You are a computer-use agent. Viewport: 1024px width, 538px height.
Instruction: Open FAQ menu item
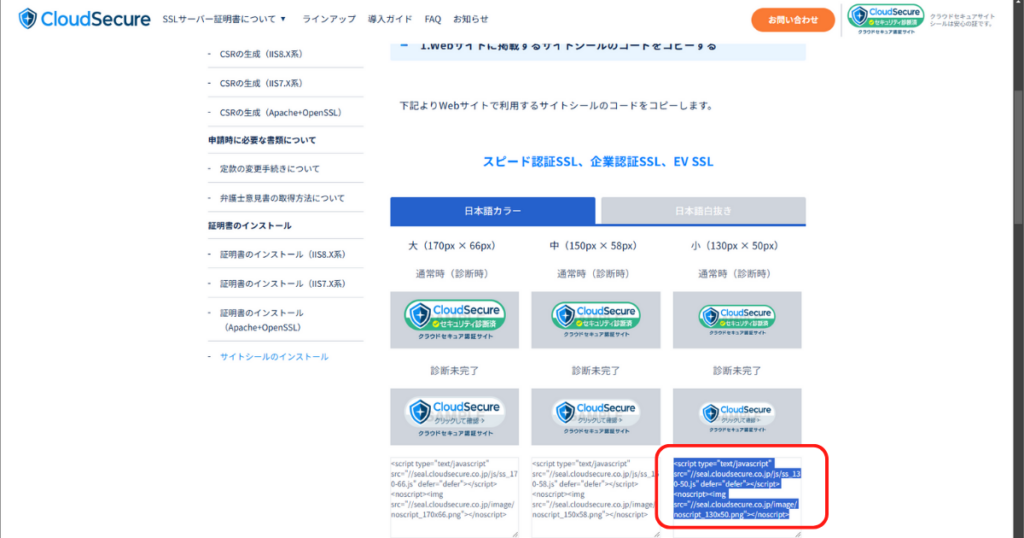pyautogui.click(x=432, y=19)
